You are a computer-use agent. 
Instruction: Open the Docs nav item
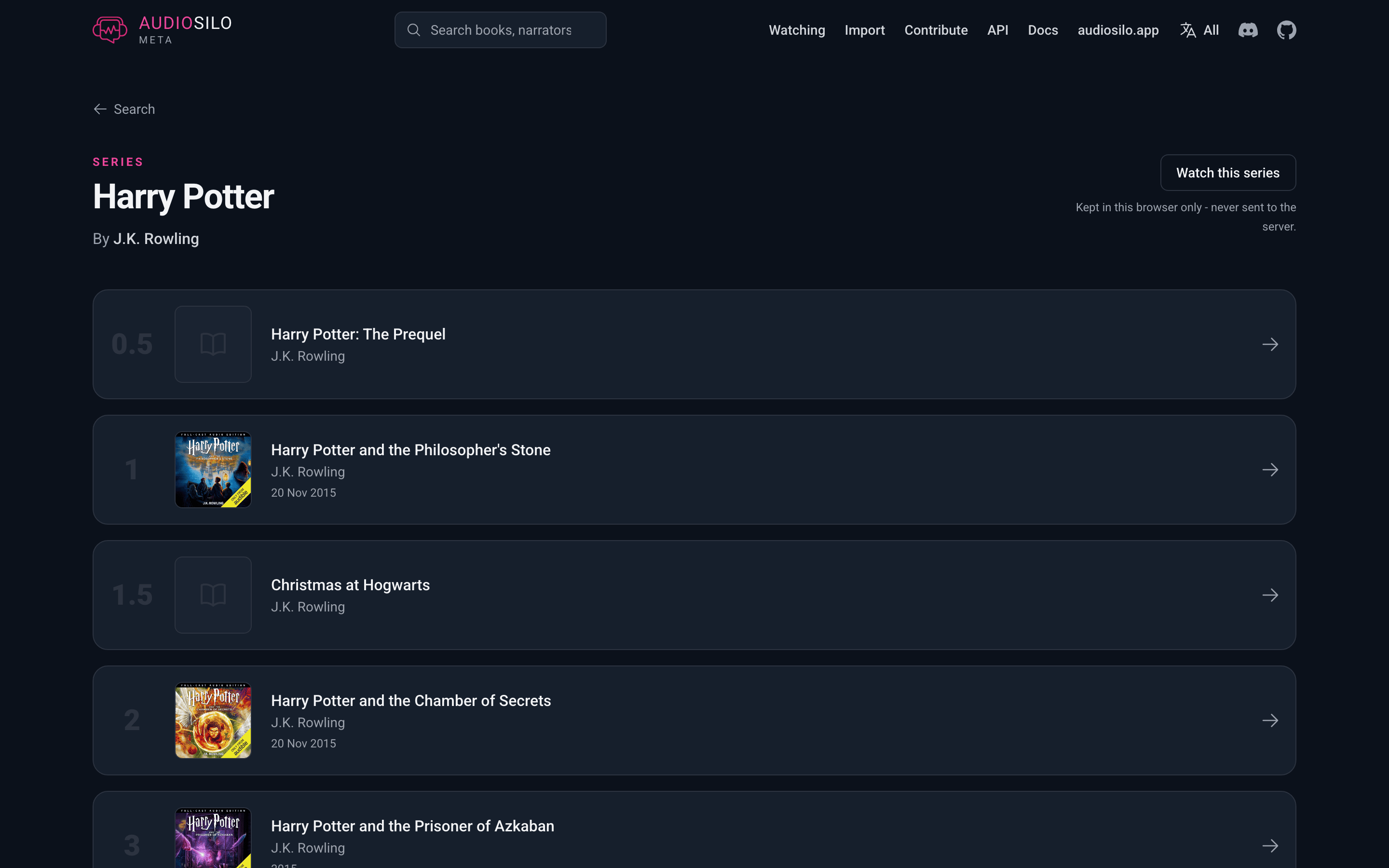(1042, 30)
